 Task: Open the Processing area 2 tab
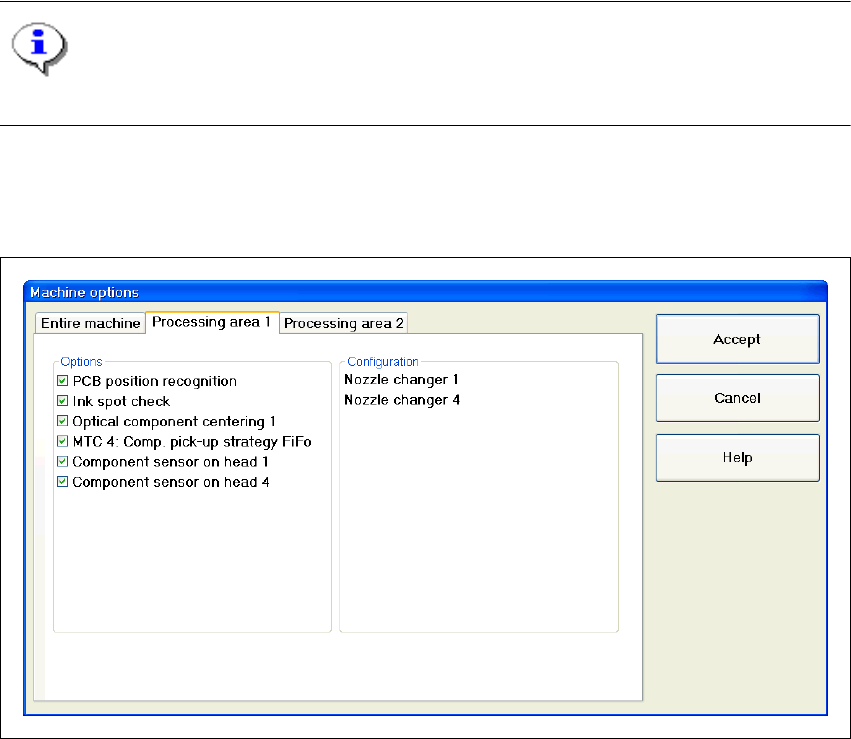(x=344, y=323)
